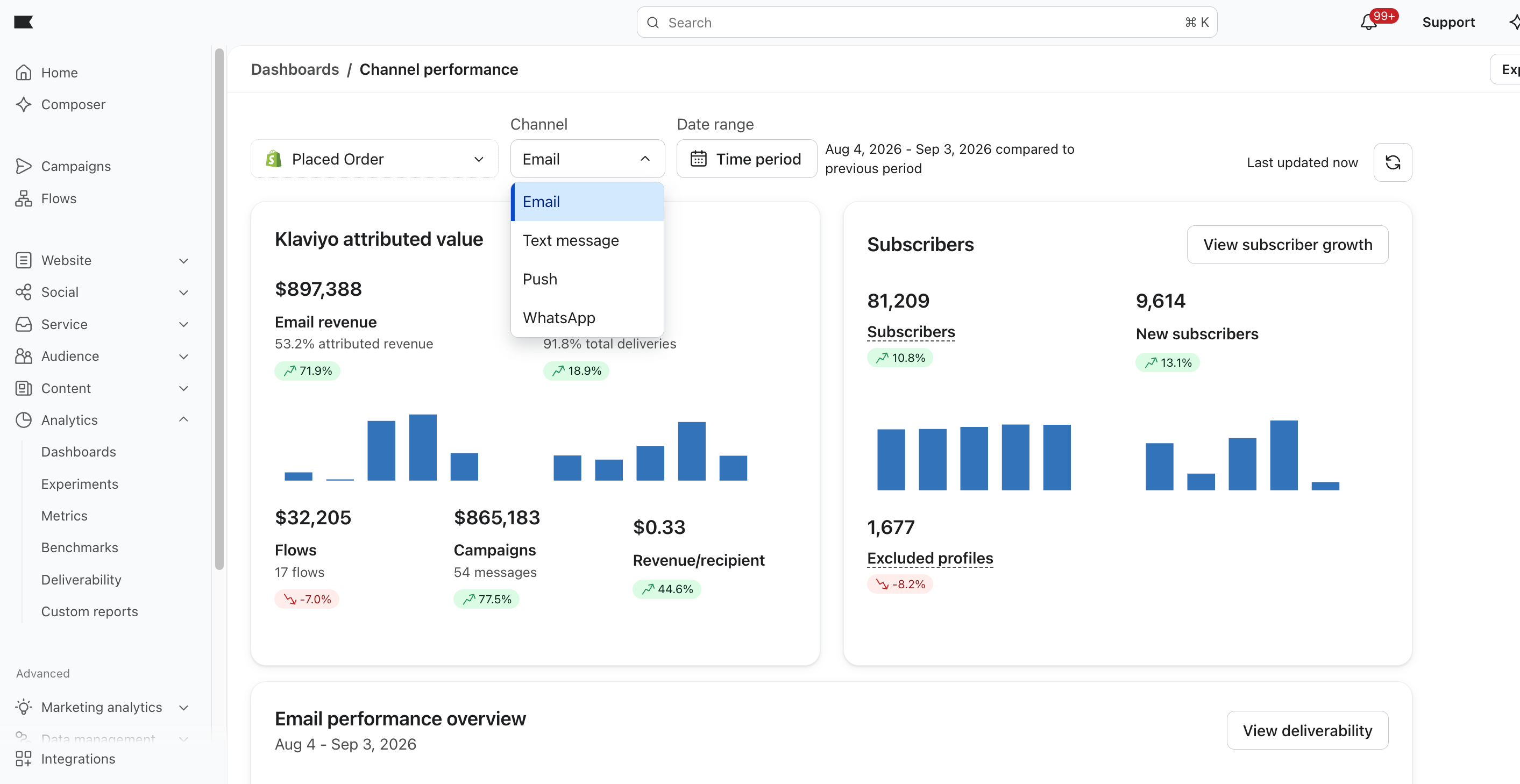Click the Last updated now text
The image size is (1520, 784).
[x=1302, y=162]
